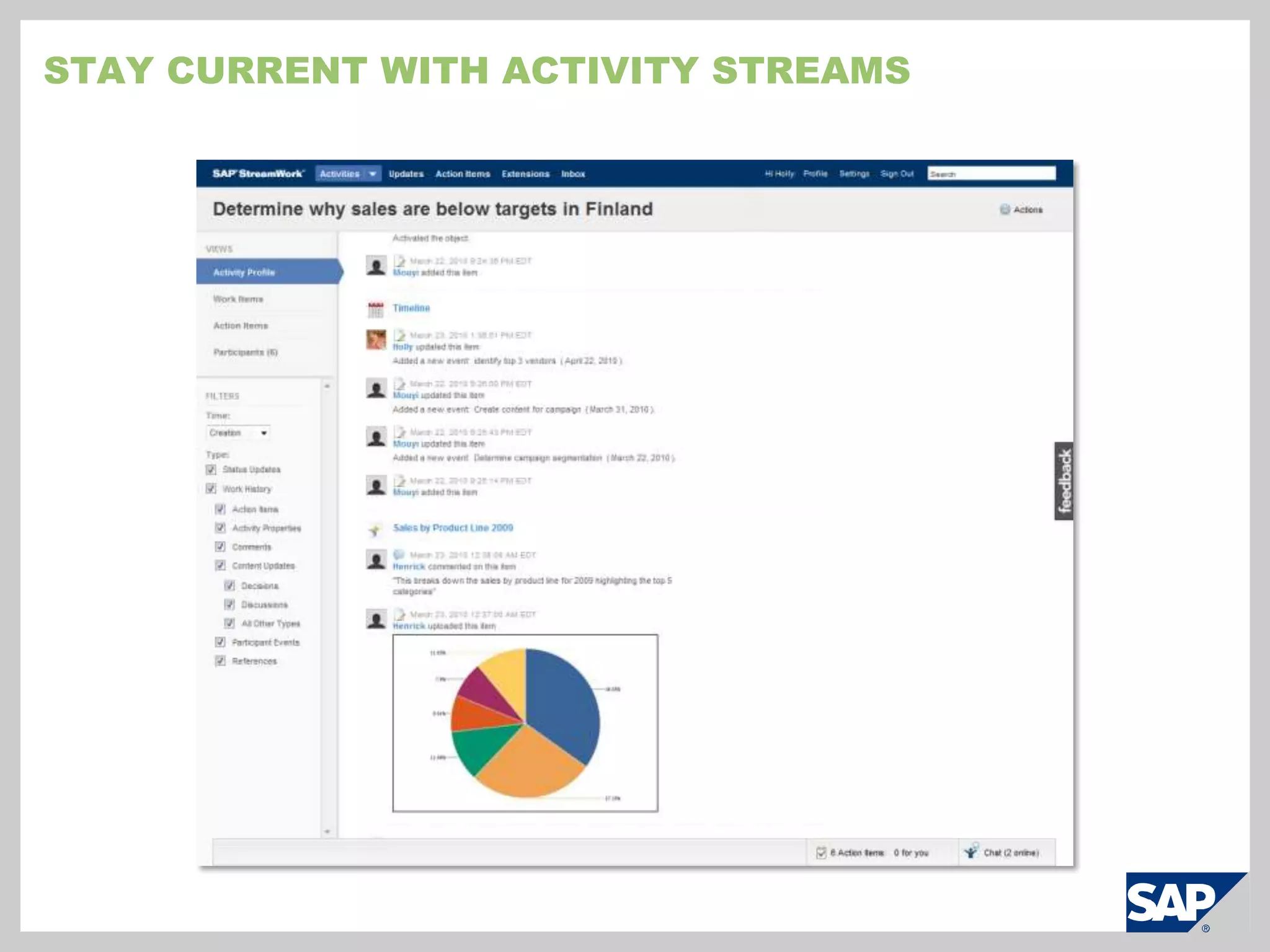This screenshot has width=1270, height=952.
Task: Toggle the Content Updates checkbox
Action: (220, 565)
